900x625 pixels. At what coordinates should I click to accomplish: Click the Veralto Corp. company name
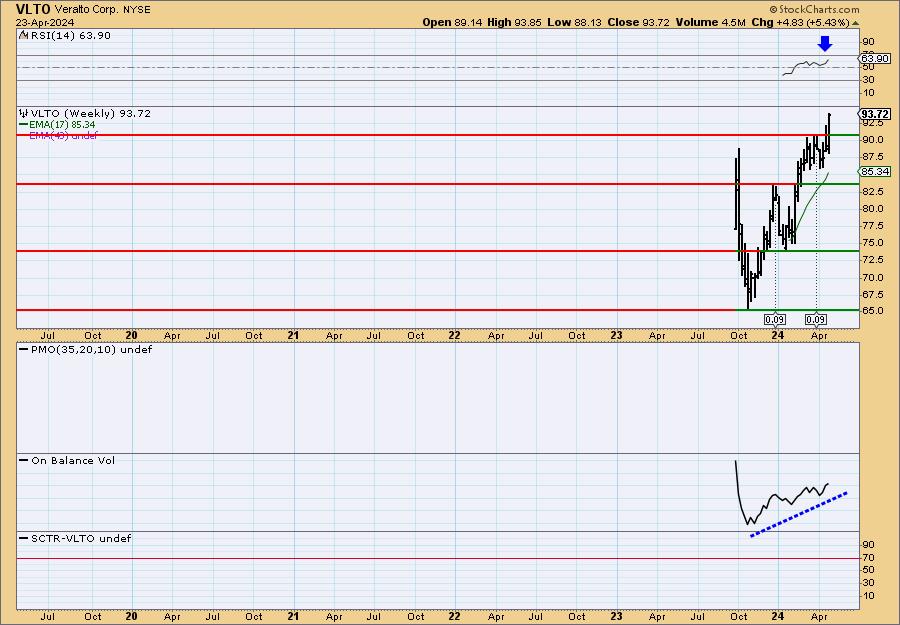87,9
